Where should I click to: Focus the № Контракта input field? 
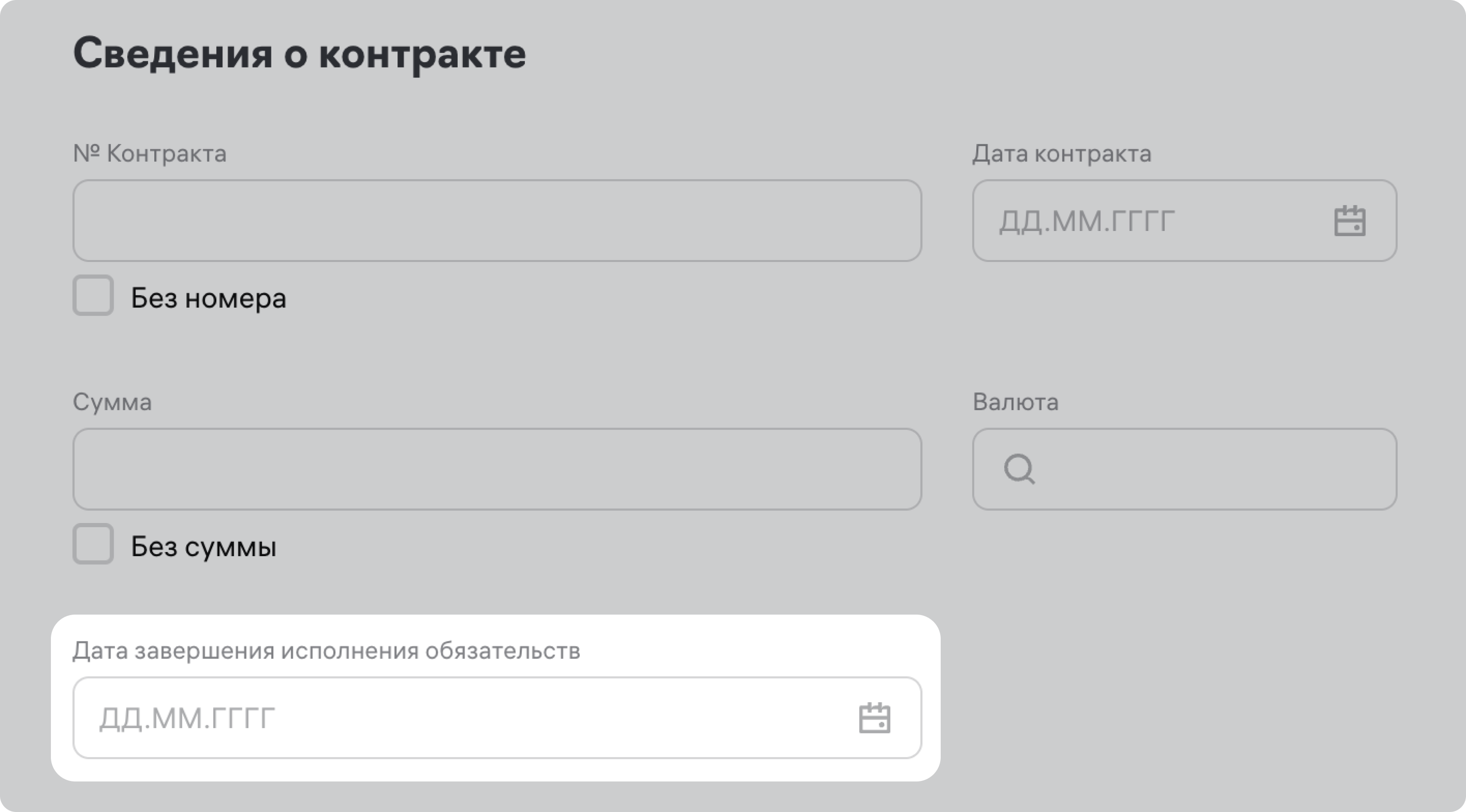point(497,221)
